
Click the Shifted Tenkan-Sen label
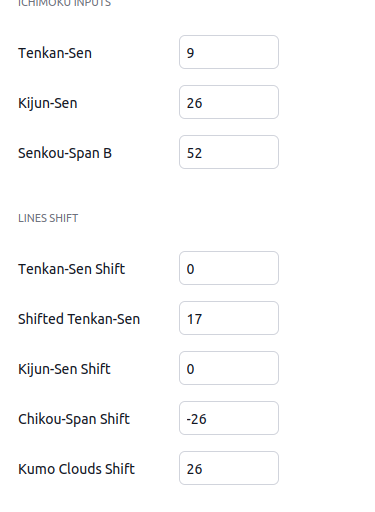coord(79,319)
